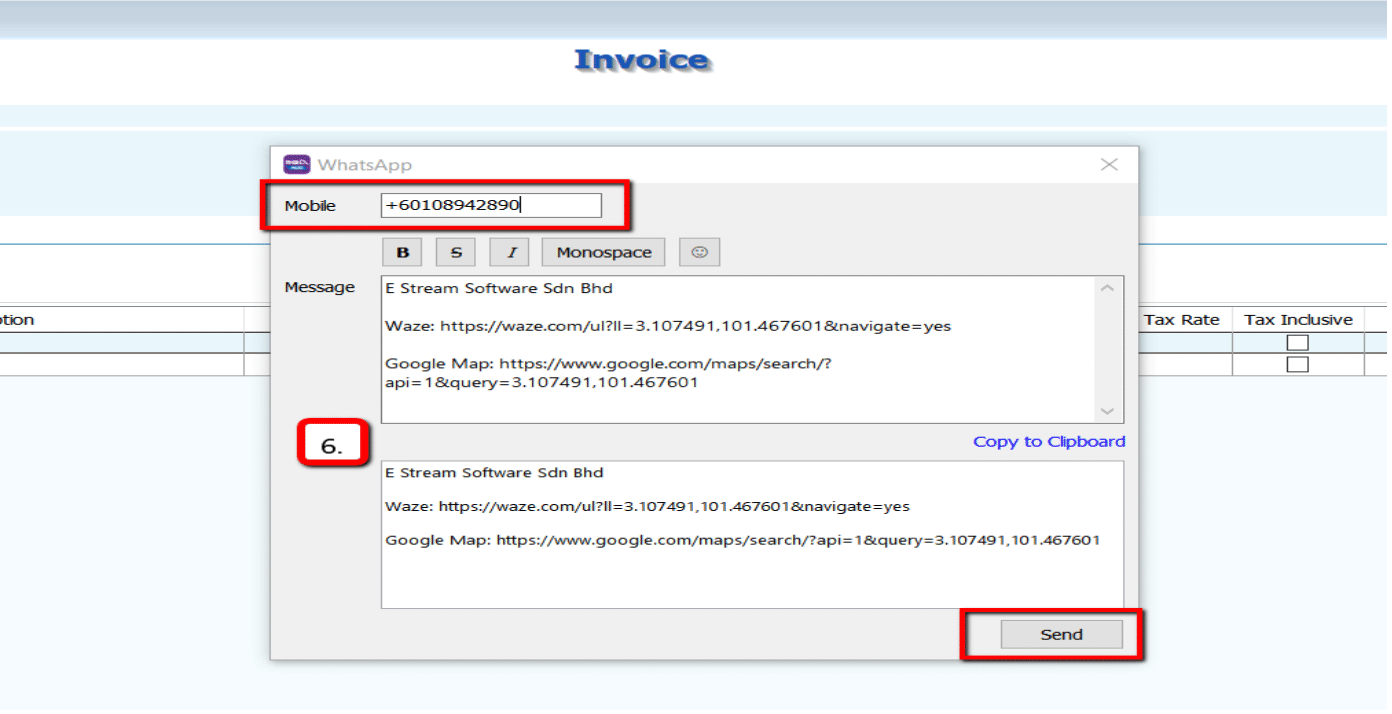Viewport: 1392px width, 714px height.
Task: Select the Tax Rate column header
Action: point(1181,320)
